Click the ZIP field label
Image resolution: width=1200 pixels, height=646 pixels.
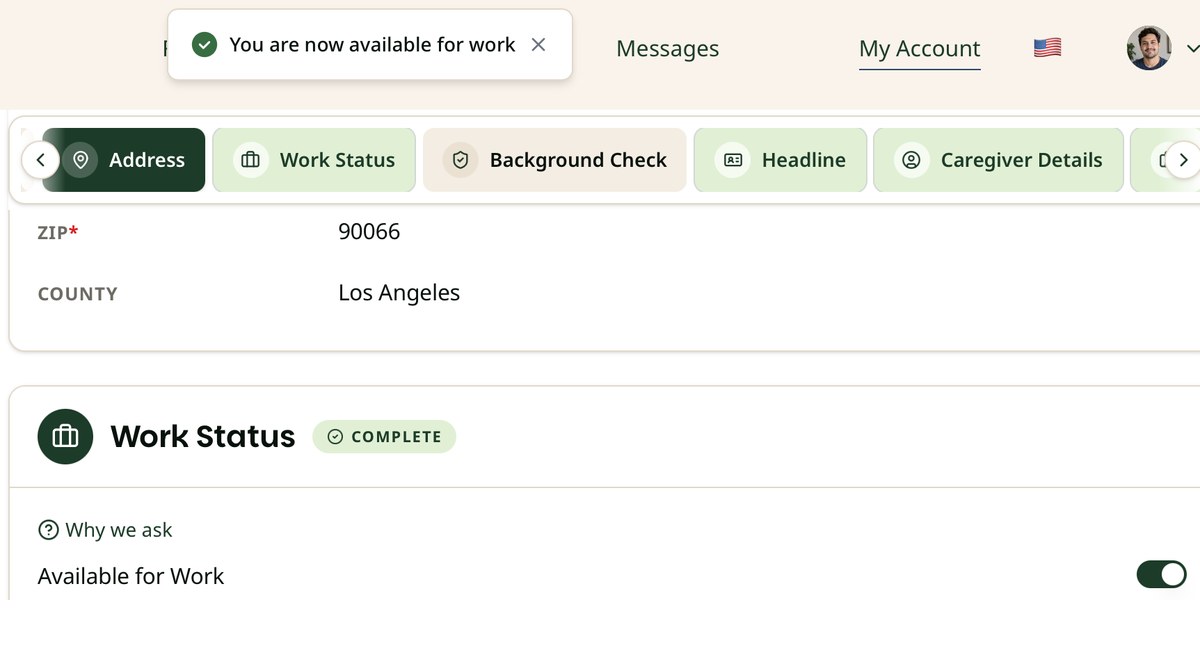pyautogui.click(x=58, y=233)
